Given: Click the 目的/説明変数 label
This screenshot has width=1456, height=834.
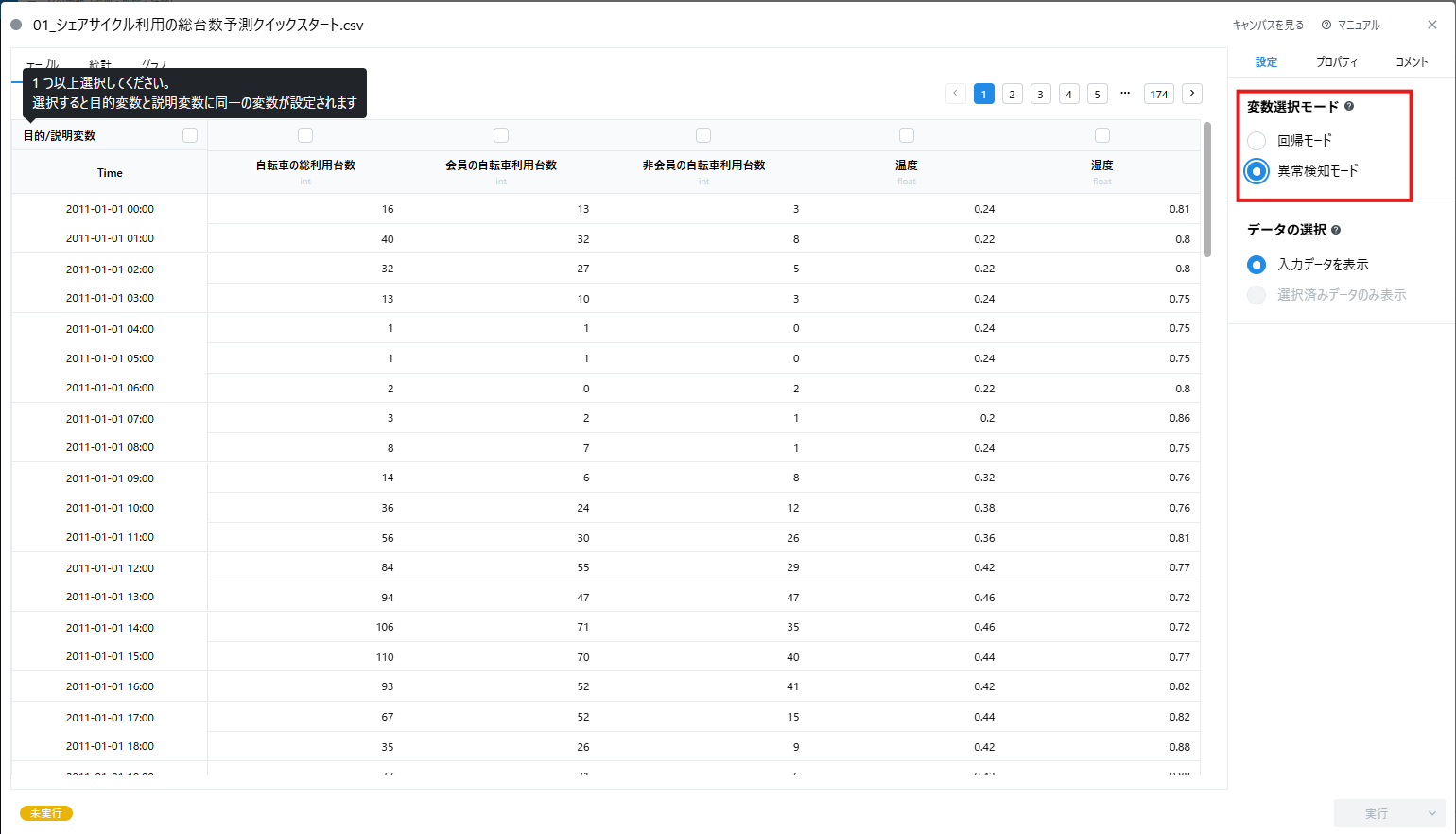Looking at the screenshot, I should [60, 136].
